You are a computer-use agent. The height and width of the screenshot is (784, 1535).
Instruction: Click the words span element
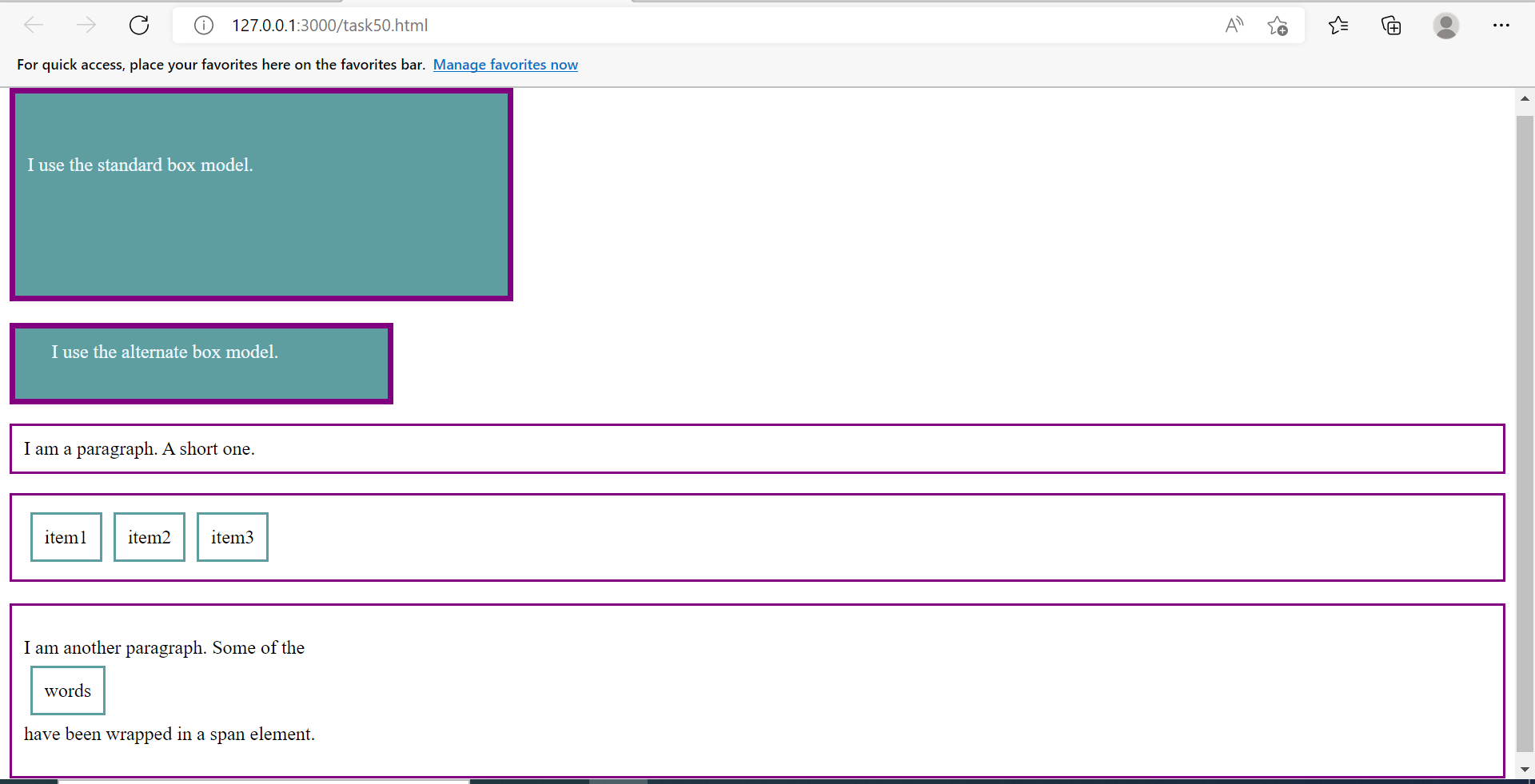[x=67, y=690]
